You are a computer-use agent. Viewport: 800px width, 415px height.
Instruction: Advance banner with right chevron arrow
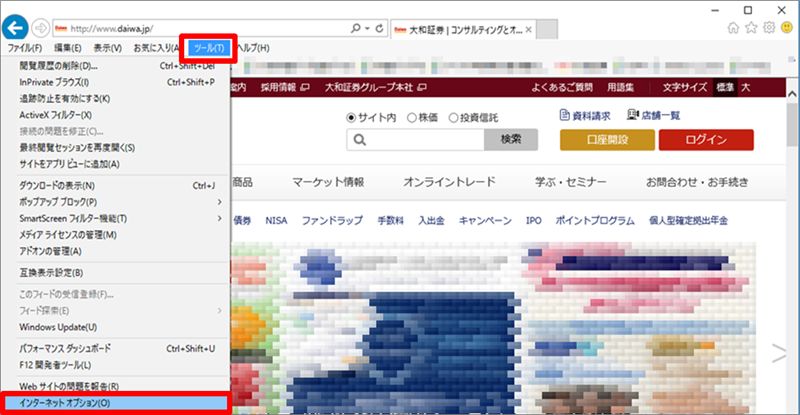pyautogui.click(x=779, y=353)
